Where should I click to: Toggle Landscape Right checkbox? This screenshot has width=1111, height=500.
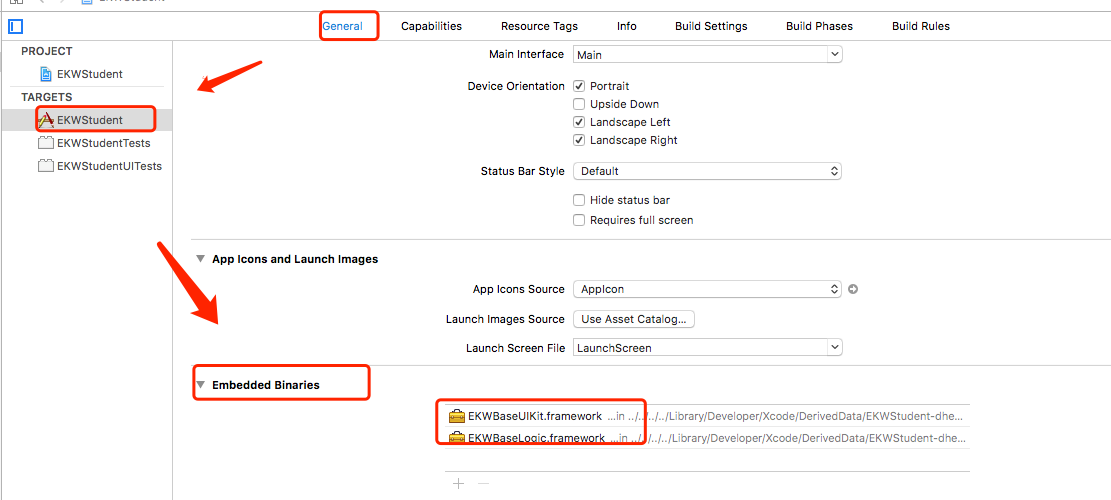[579, 140]
